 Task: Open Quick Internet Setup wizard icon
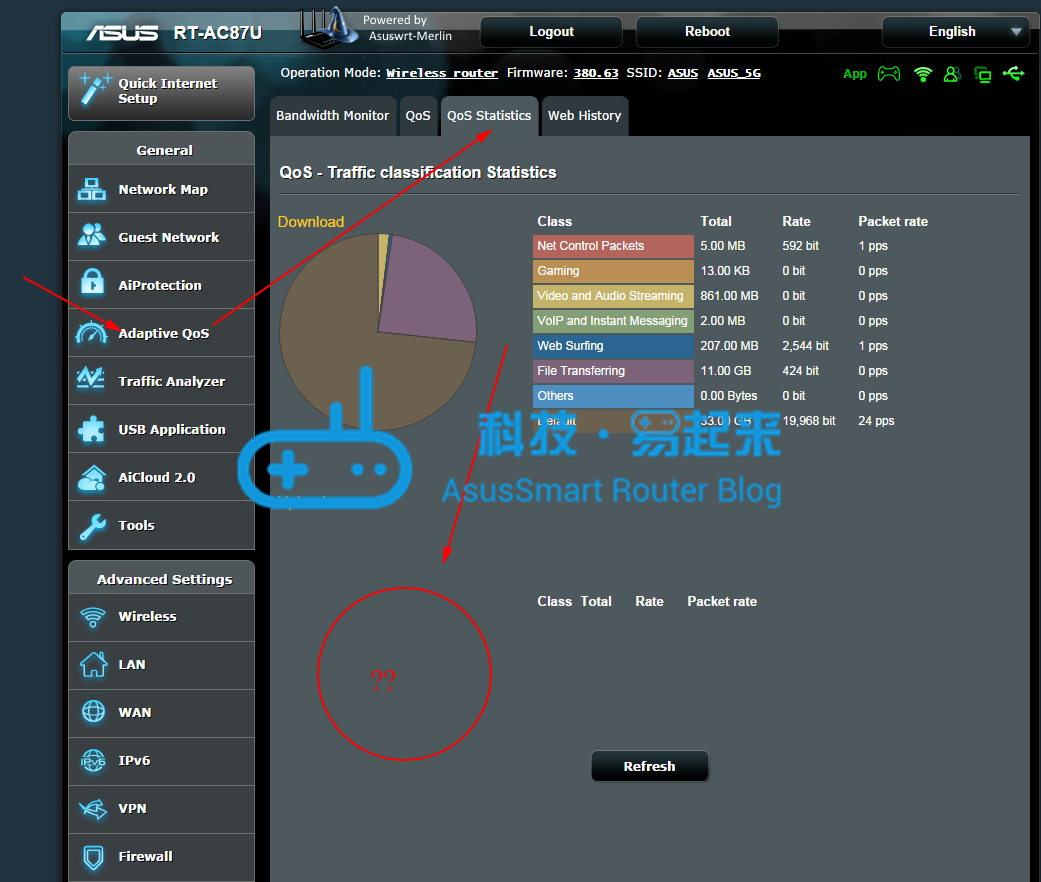(94, 89)
